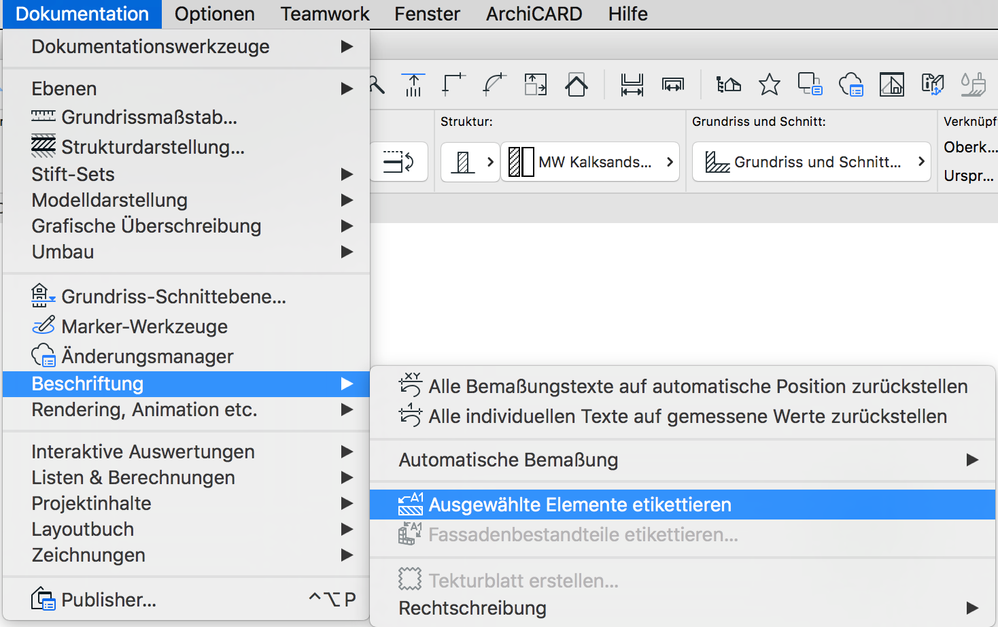
Task: Click the house-shaped toolbar icon
Action: click(576, 85)
